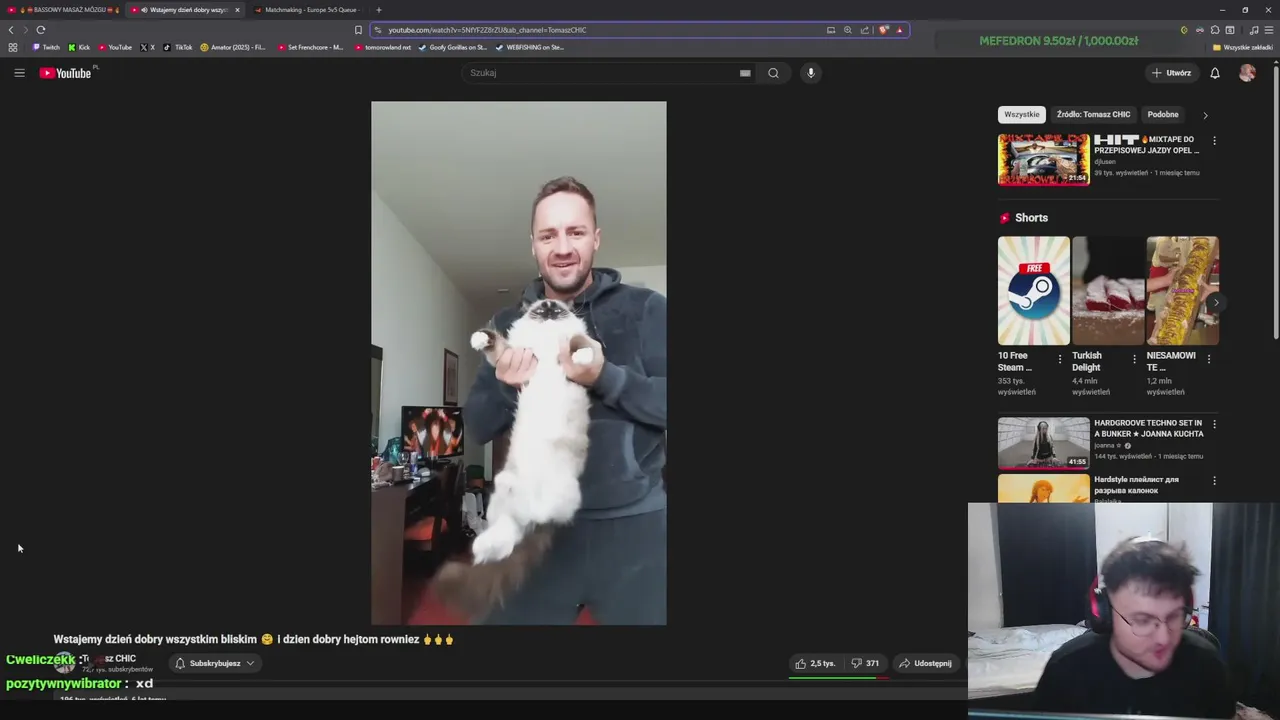Open the HARDGROOVE TECHNO SET IN A BUNKER thumbnail
Viewport: 1280px width, 720px height.
tap(1044, 443)
